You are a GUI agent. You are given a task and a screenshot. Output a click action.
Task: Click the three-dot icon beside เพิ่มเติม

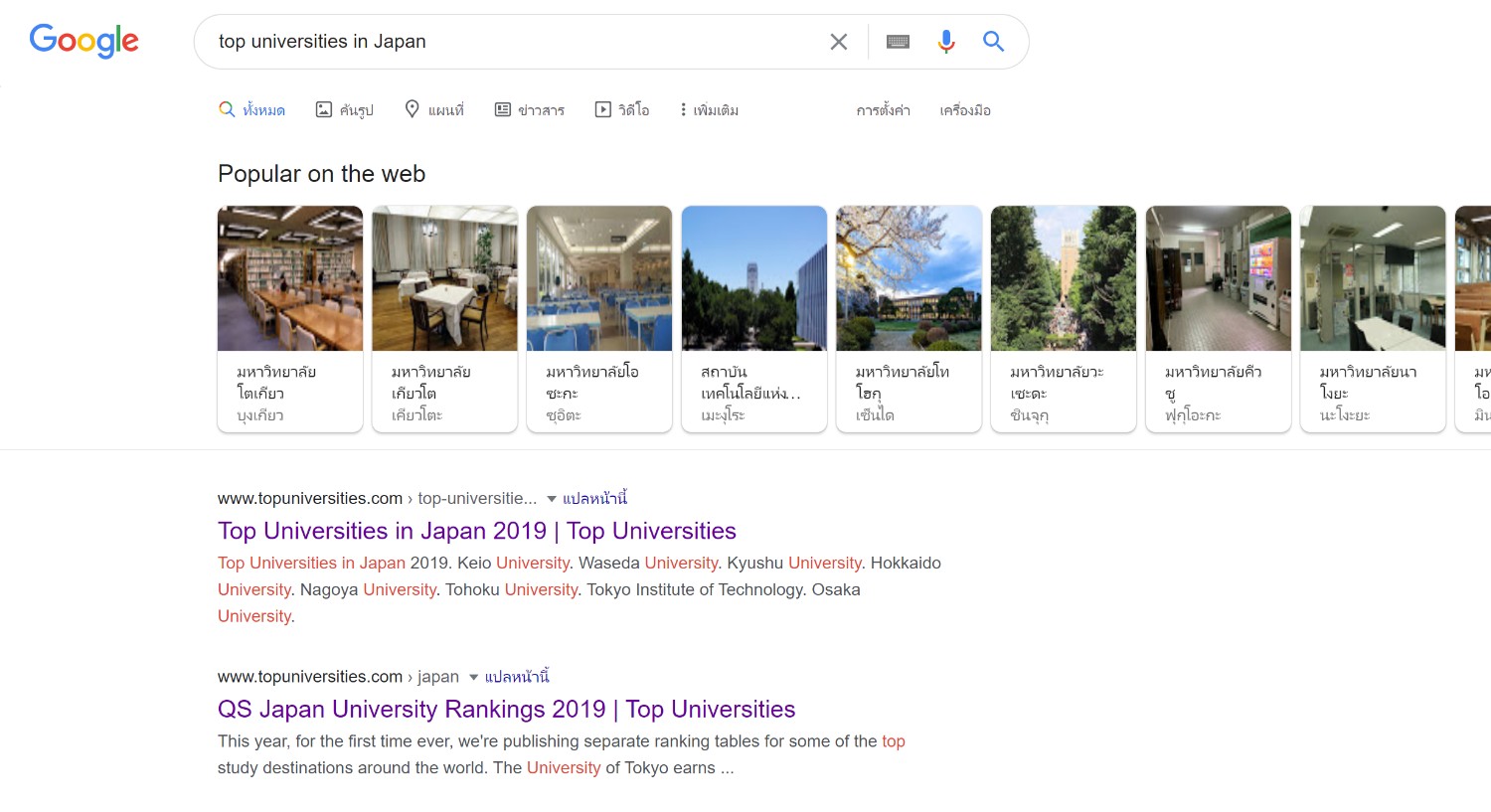[683, 109]
